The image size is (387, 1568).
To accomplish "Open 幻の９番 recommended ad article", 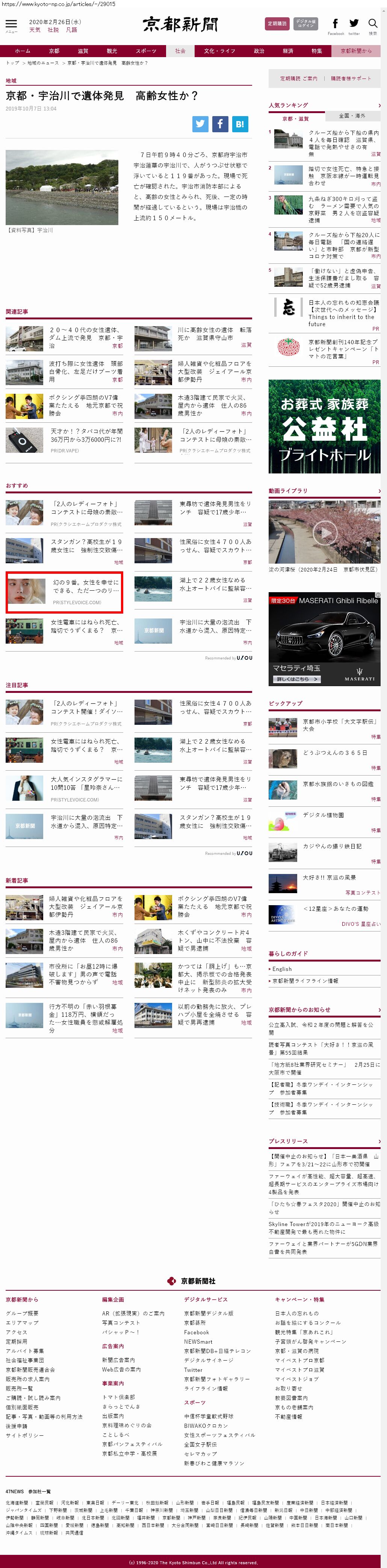I will point(65,592).
